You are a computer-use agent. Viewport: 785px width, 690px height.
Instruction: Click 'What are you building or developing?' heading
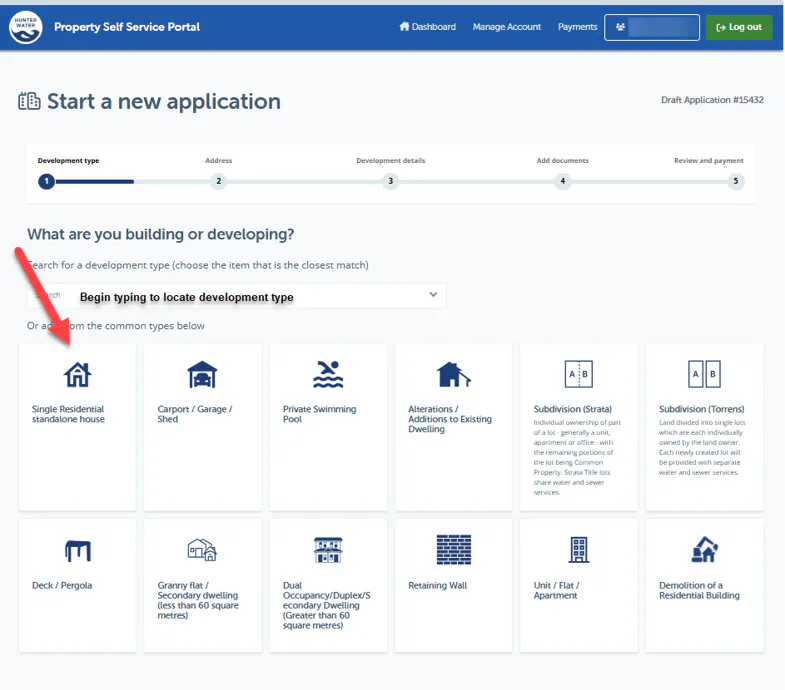pyautogui.click(x=161, y=234)
